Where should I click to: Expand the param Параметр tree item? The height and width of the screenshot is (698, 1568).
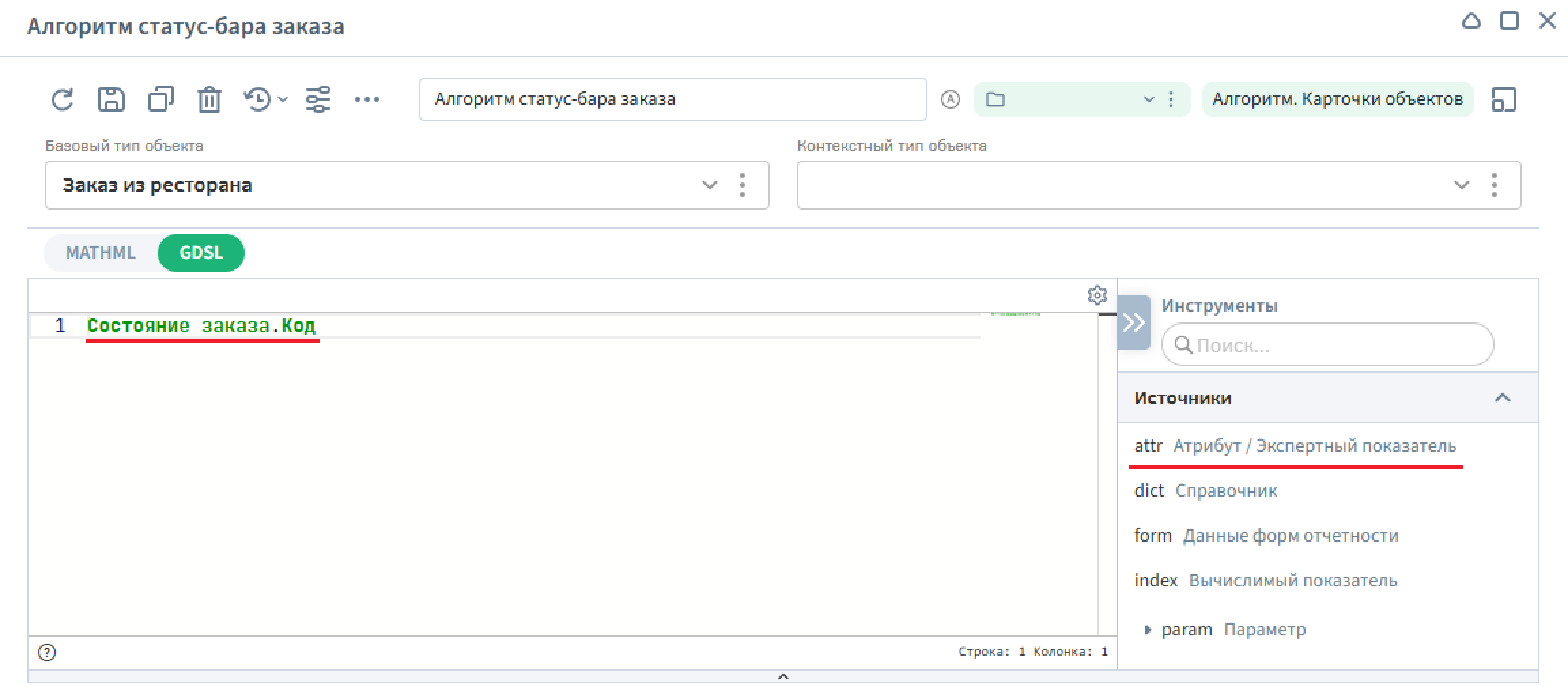(1148, 630)
